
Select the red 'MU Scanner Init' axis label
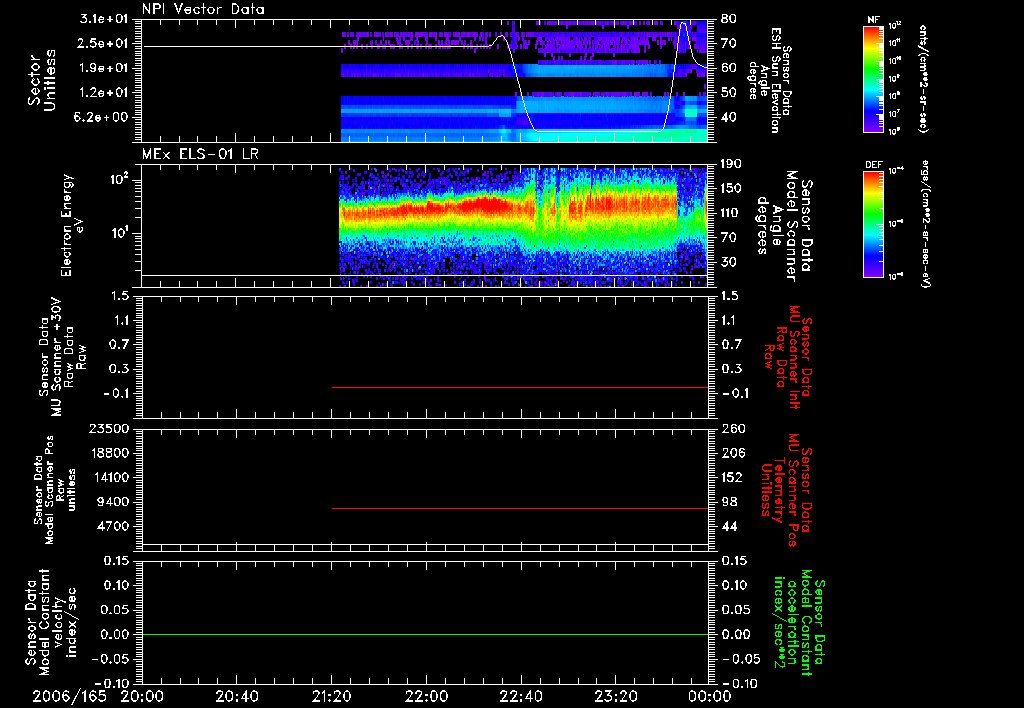[x=788, y=357]
